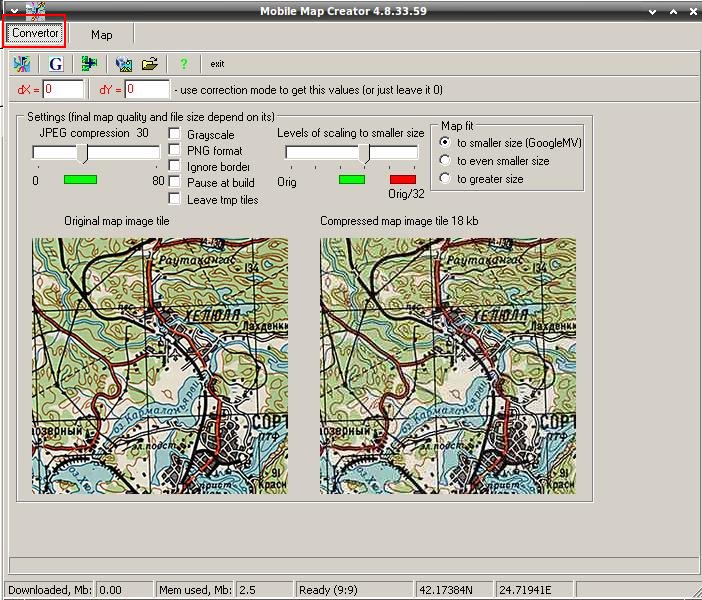Click the levels of scaling slider handle
Screen dimensions: 702x600
click(x=366, y=153)
